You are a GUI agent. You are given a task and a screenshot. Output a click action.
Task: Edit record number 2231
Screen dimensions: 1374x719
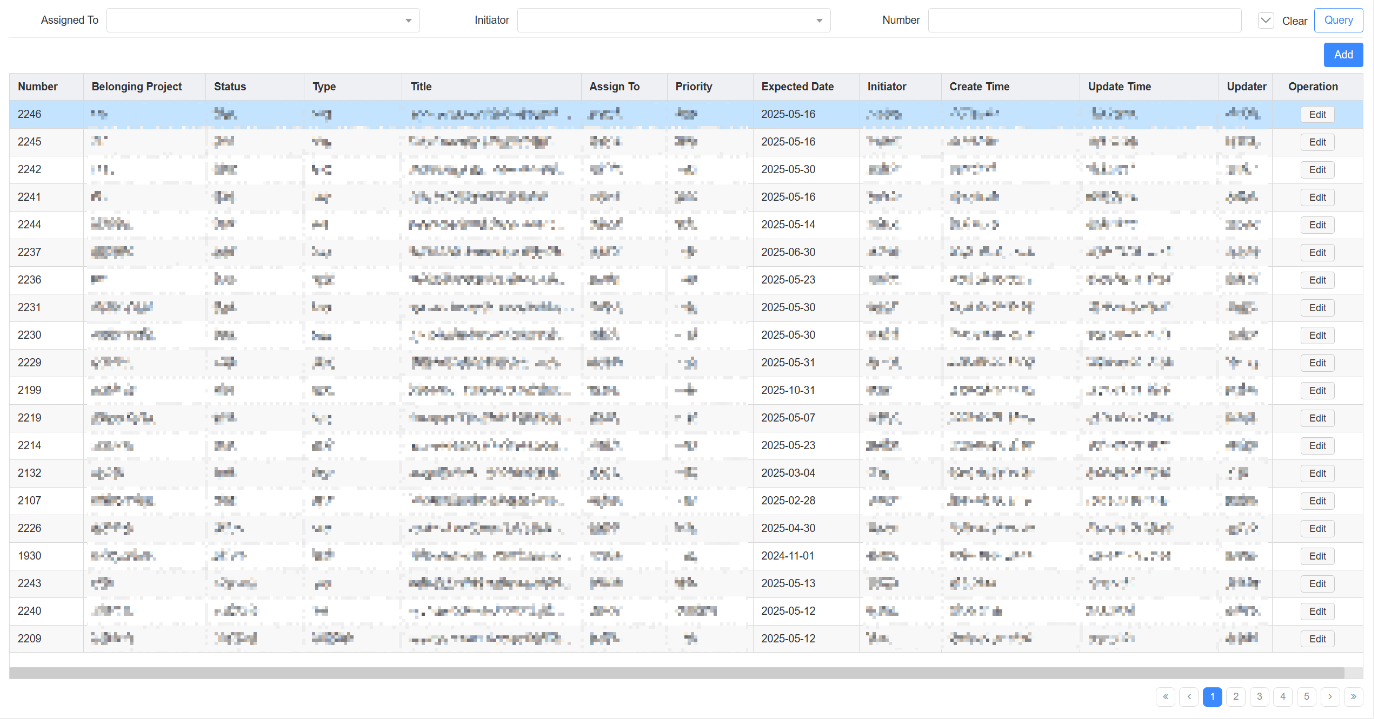click(x=1317, y=308)
